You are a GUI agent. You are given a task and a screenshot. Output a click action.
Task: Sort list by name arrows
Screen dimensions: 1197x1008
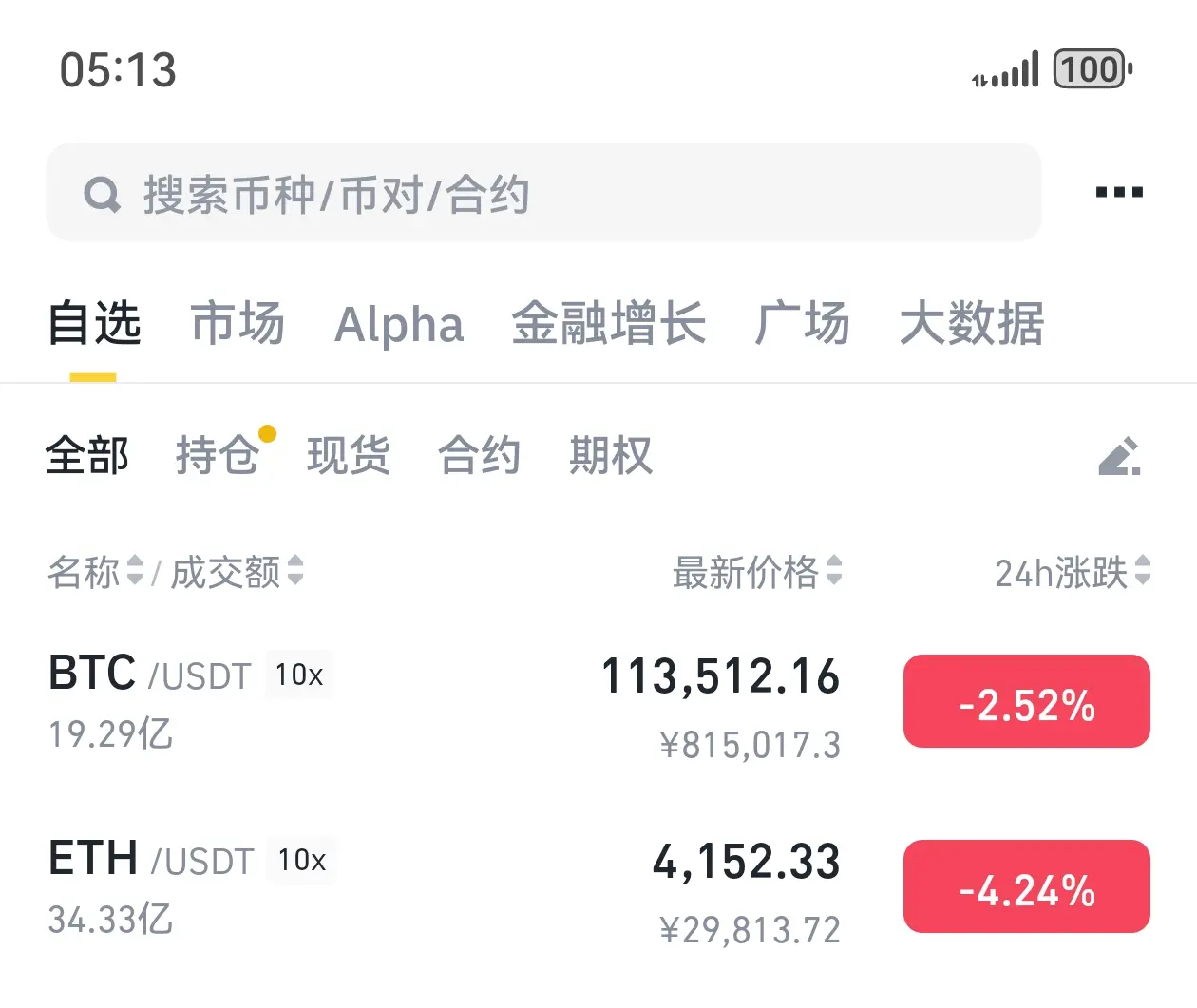pyautogui.click(x=135, y=570)
